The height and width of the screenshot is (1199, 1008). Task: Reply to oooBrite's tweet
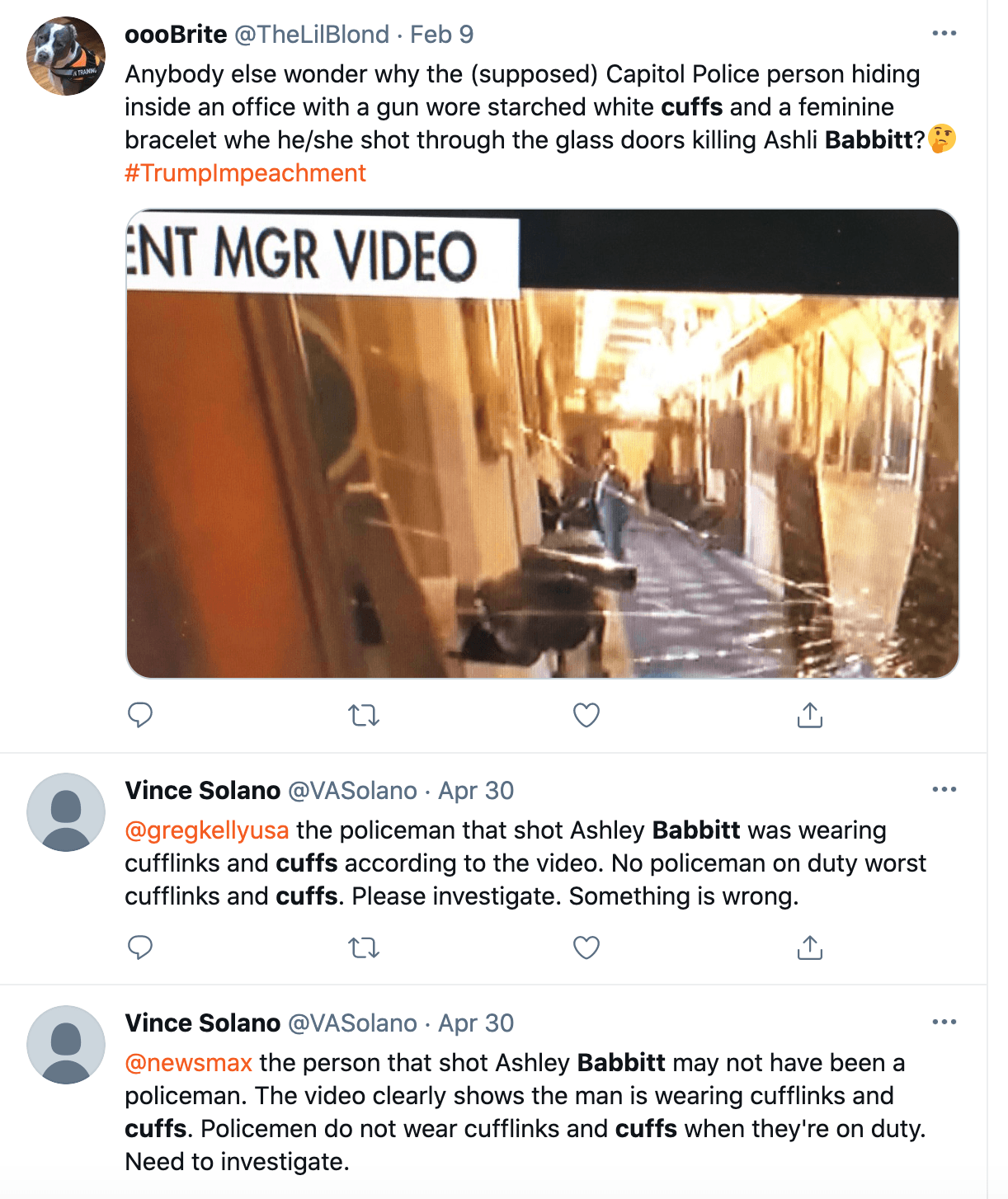pos(140,715)
